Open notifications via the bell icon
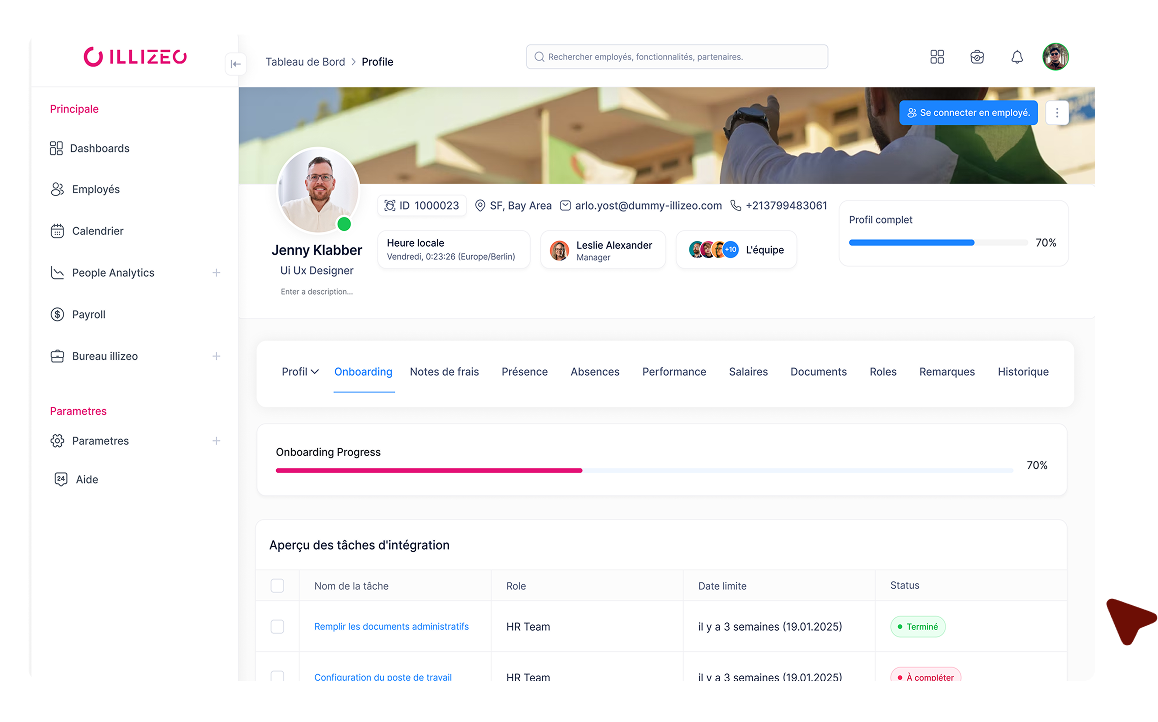1158x722 pixels. pyautogui.click(x=1017, y=57)
